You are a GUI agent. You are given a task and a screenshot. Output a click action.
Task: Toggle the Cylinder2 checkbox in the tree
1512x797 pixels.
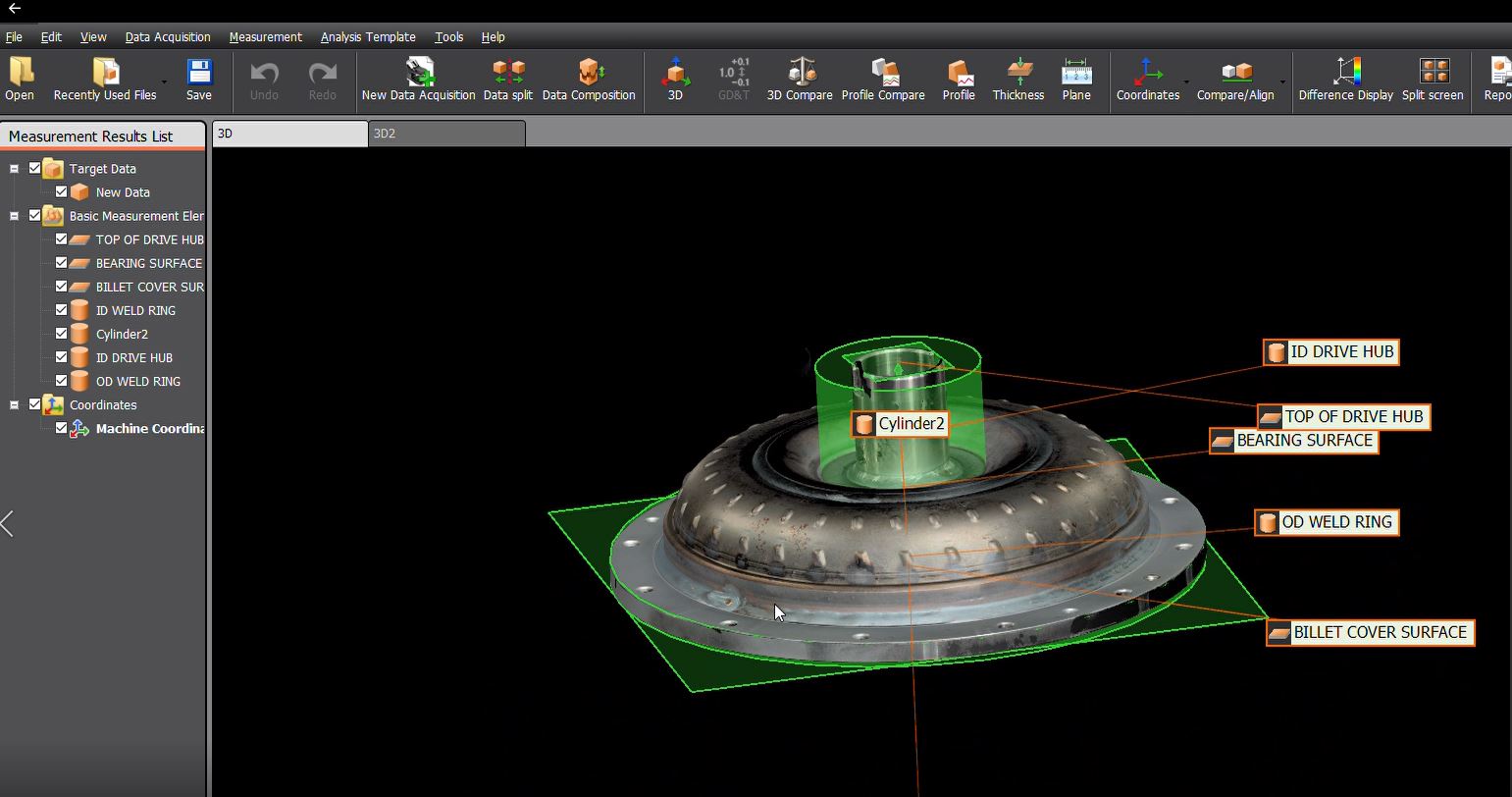pos(62,334)
